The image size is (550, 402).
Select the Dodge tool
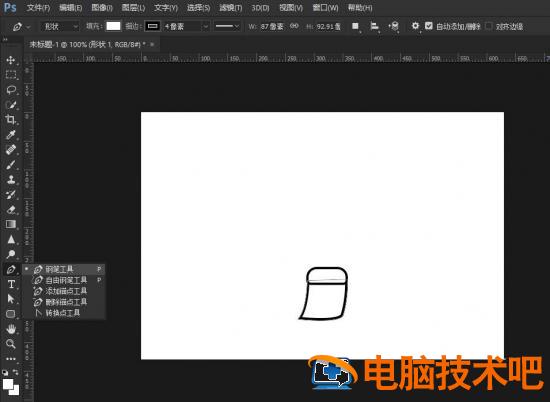pos(11,254)
